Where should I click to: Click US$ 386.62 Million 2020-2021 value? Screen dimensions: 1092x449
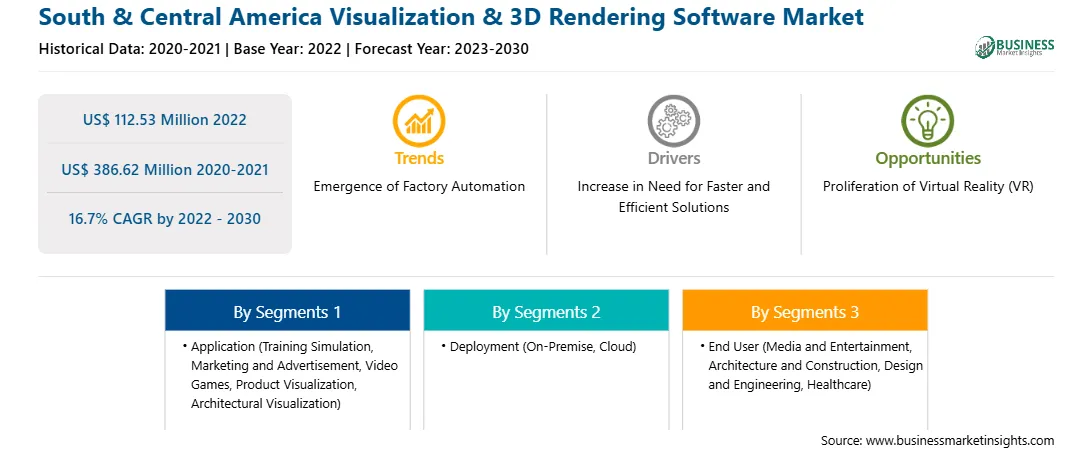(164, 169)
